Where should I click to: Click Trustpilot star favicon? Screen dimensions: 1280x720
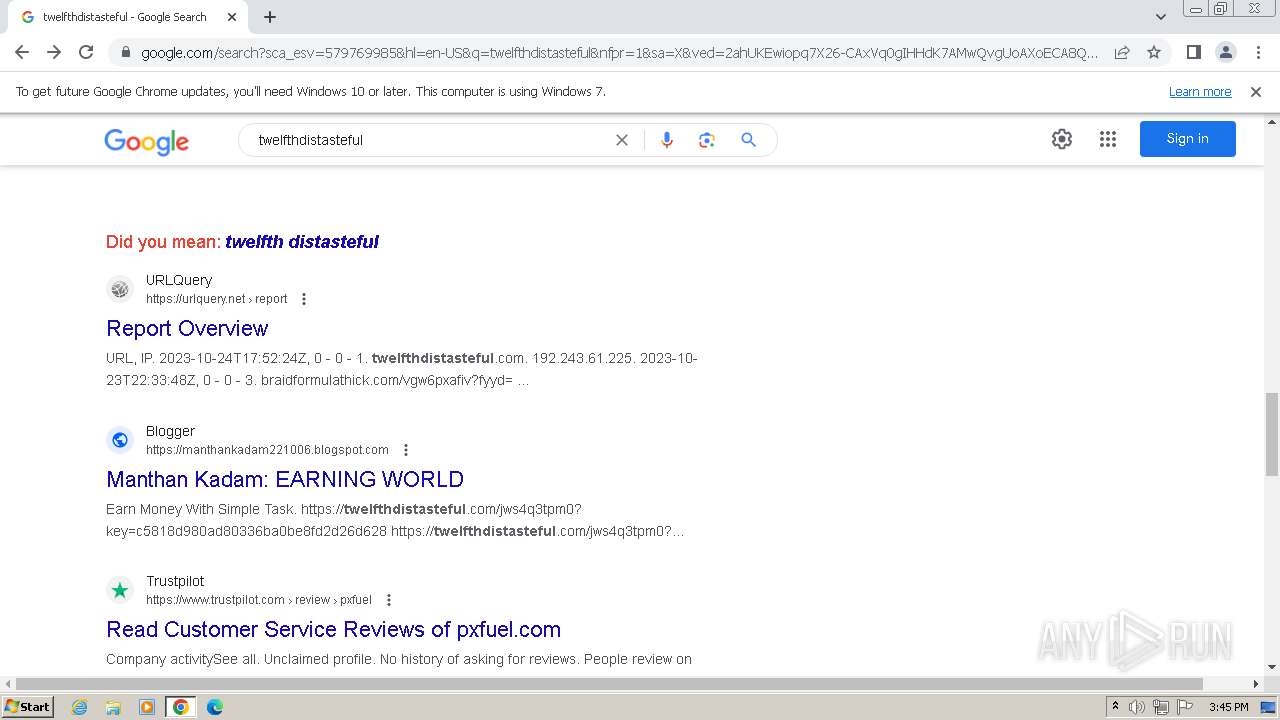click(x=120, y=590)
